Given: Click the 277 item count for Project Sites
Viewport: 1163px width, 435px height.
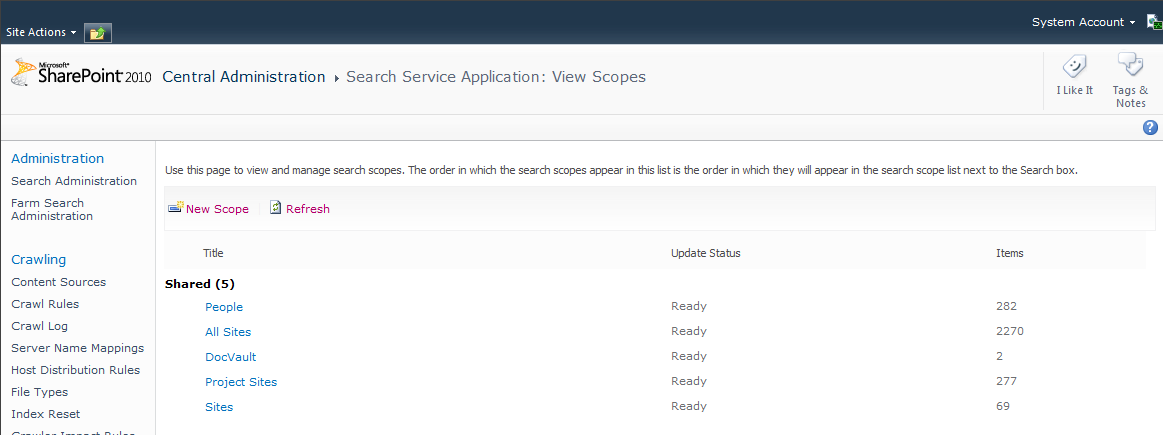Looking at the screenshot, I should (x=1006, y=382).
